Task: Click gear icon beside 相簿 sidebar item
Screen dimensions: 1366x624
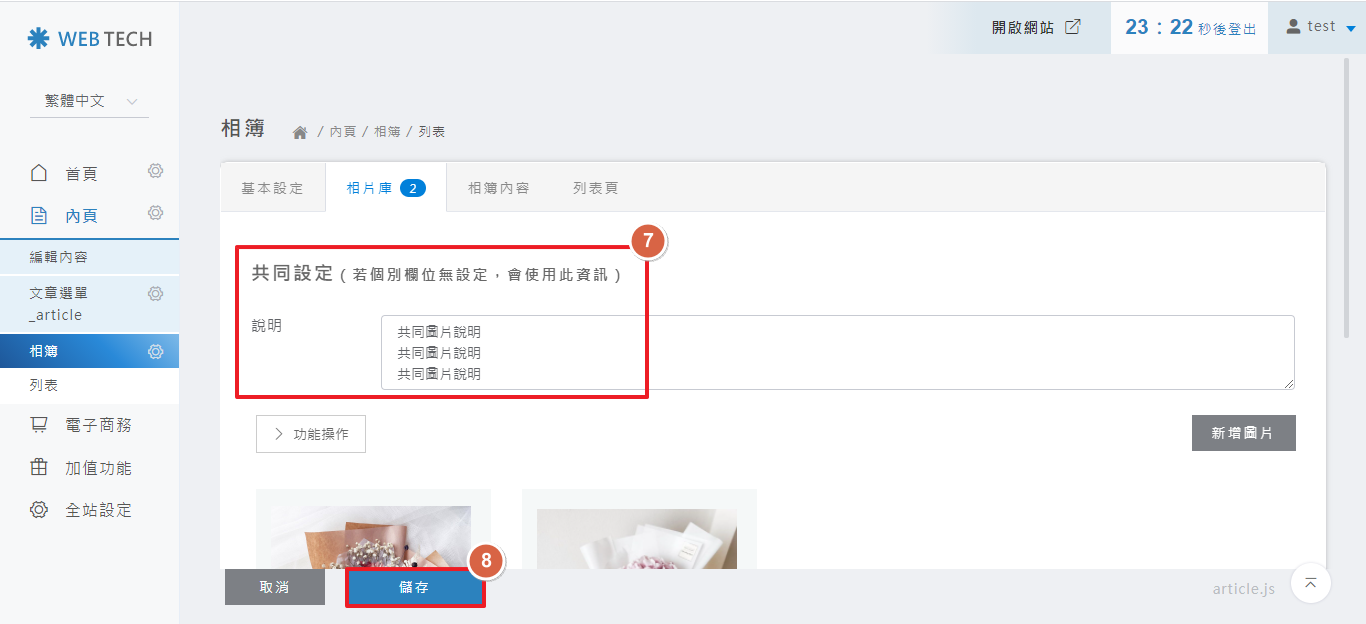Action: click(155, 351)
